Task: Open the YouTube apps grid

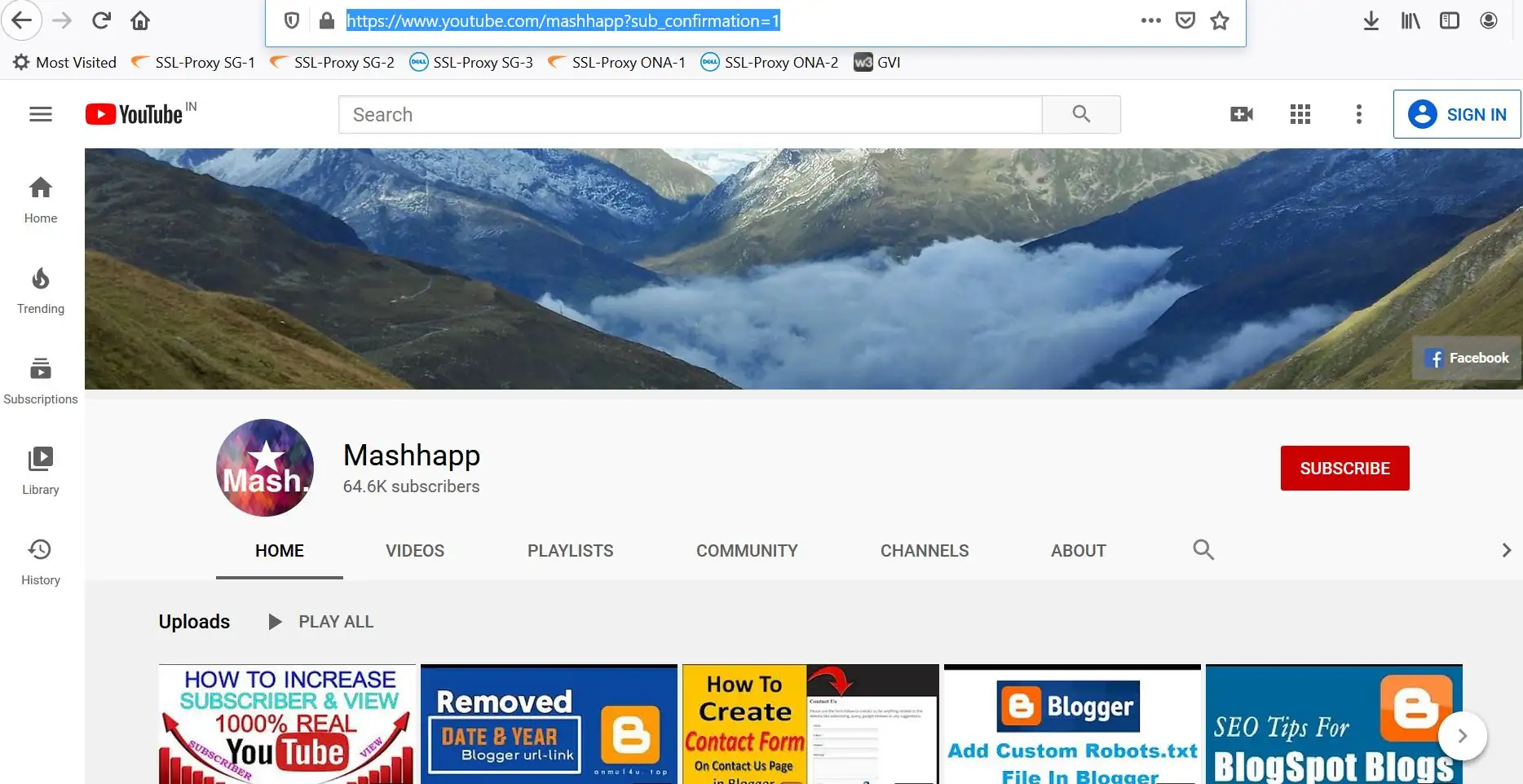Action: tap(1300, 114)
